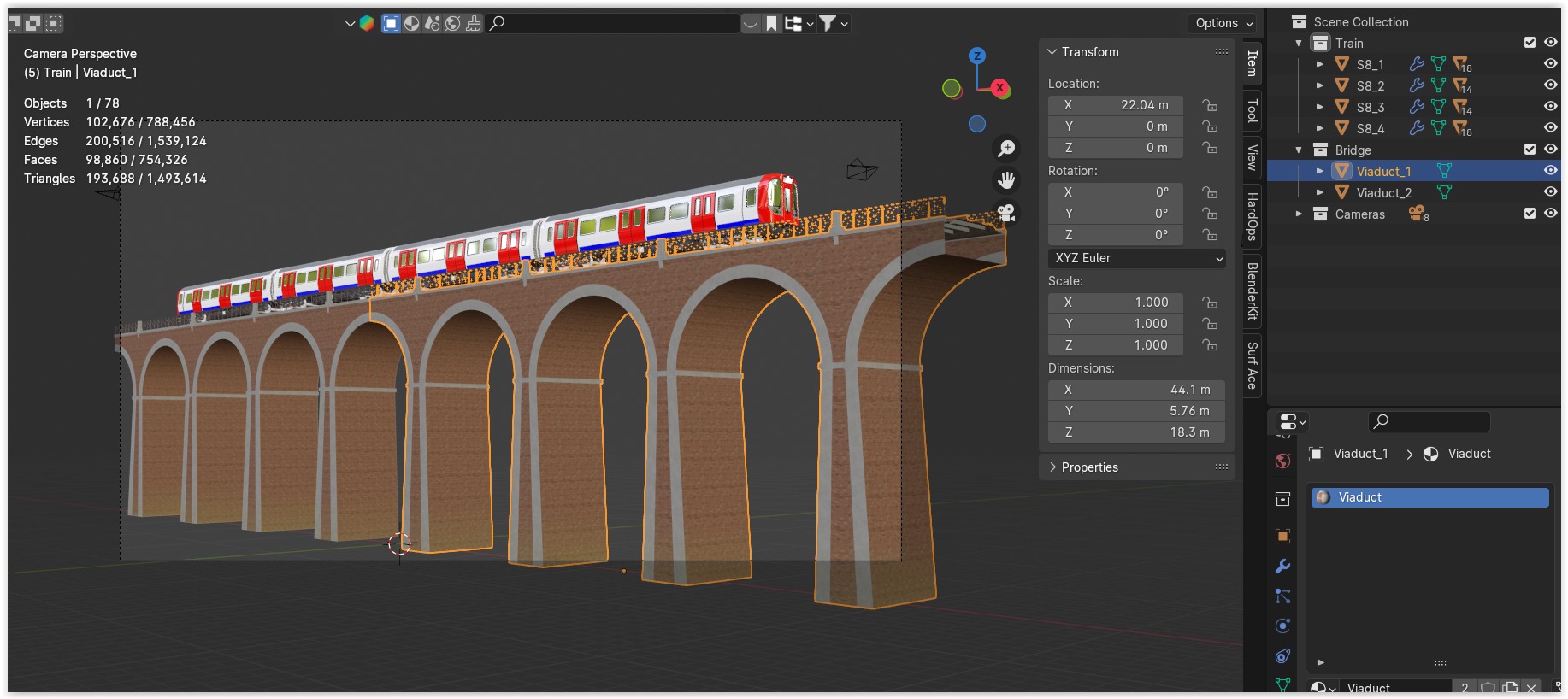
Task: Click the red X axis gizmo ball
Action: click(x=999, y=88)
